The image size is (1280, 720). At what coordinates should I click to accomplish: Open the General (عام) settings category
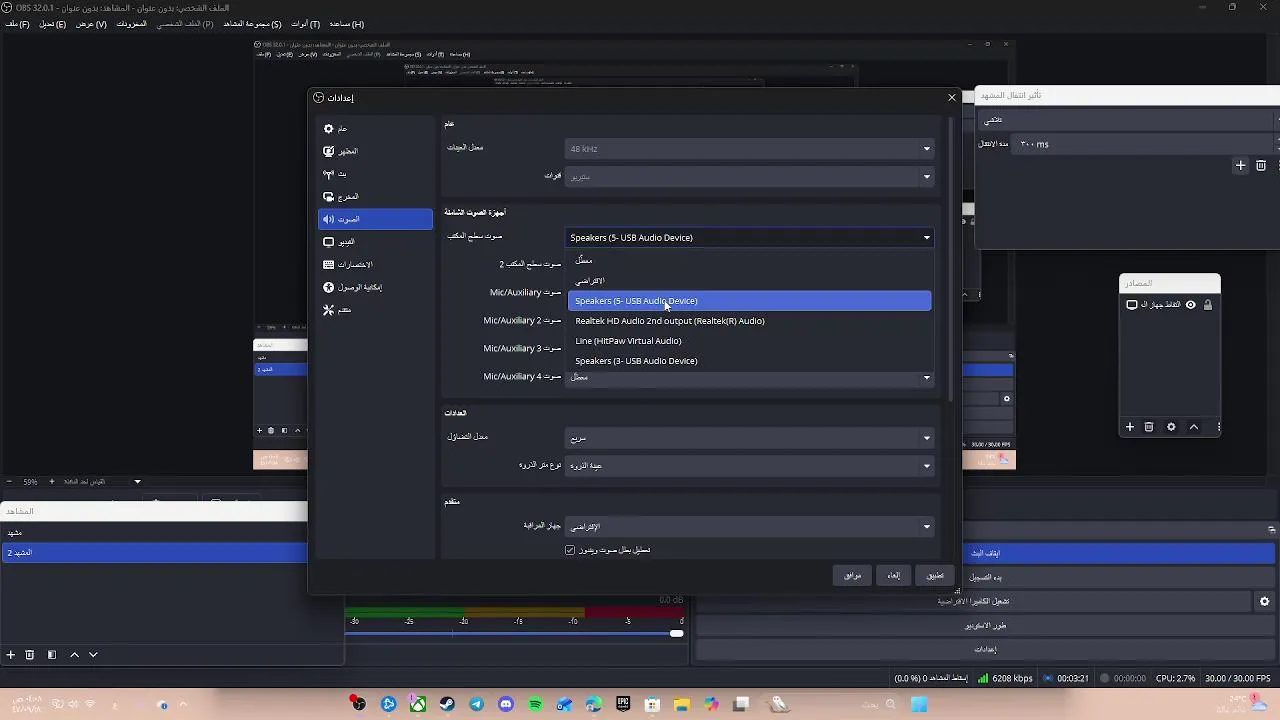pyautogui.click(x=375, y=128)
